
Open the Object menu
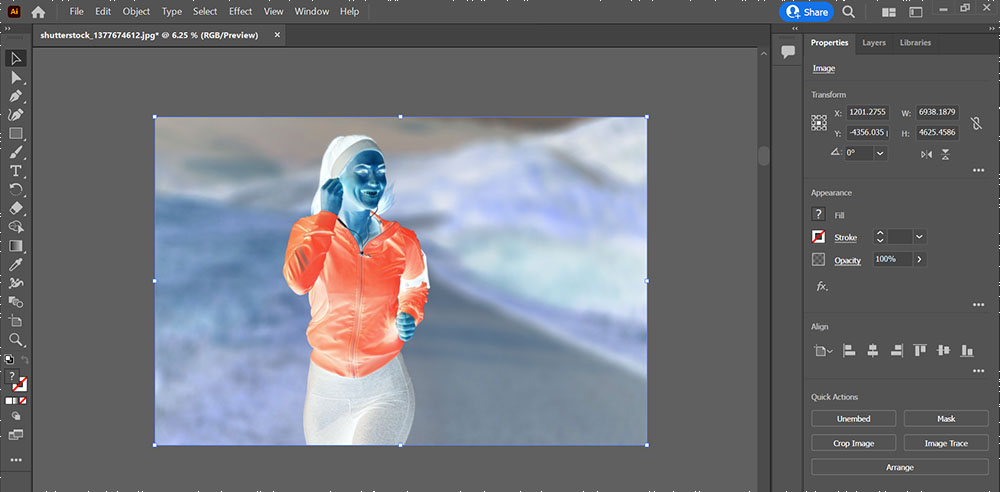[x=136, y=12]
